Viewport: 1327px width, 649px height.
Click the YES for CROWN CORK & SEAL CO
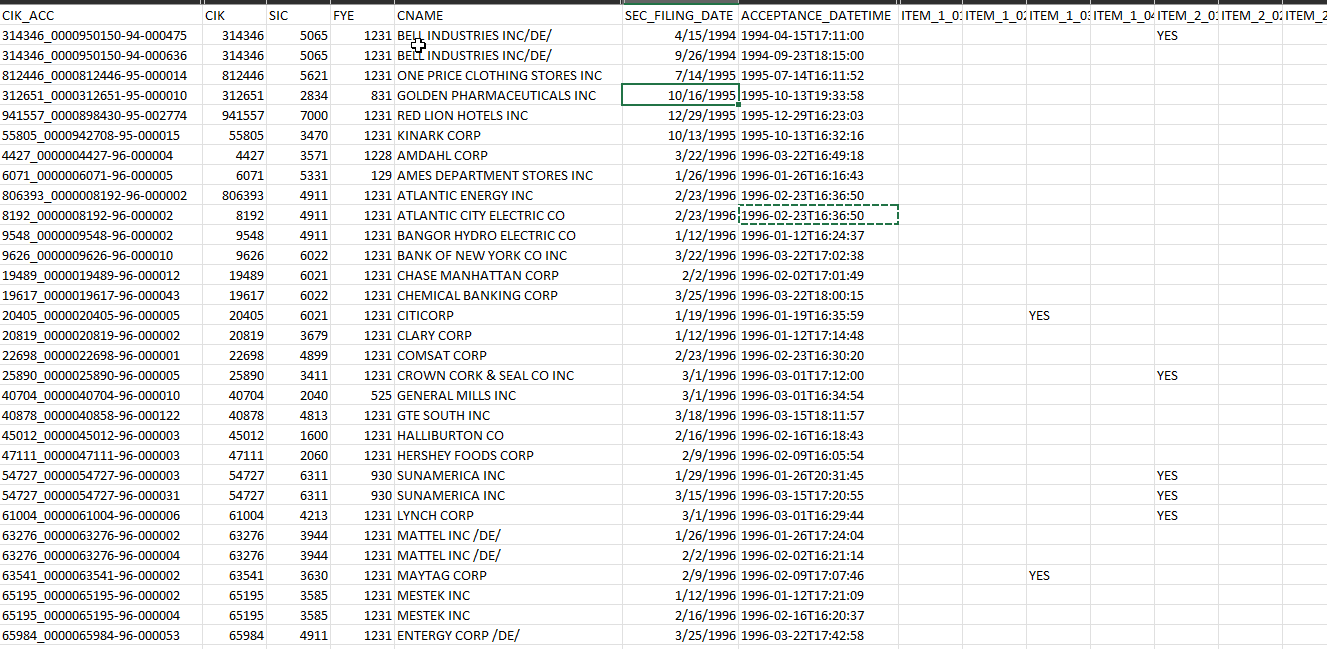tap(1168, 375)
